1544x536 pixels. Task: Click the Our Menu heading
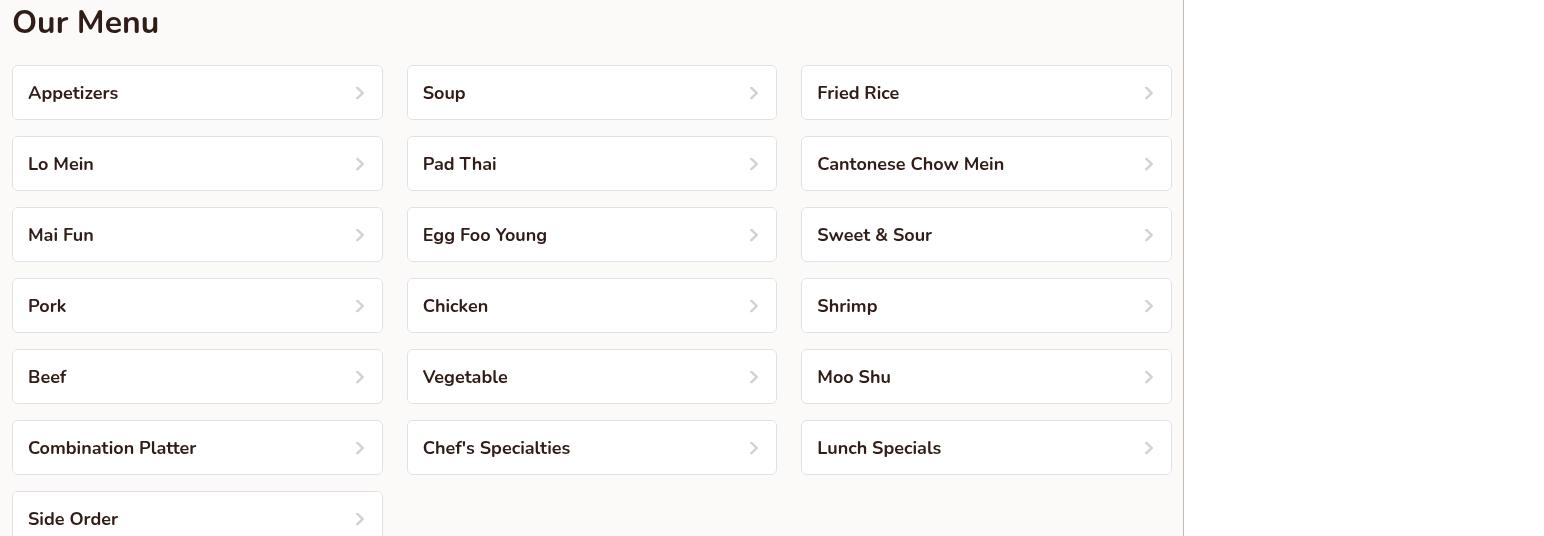coord(86,22)
